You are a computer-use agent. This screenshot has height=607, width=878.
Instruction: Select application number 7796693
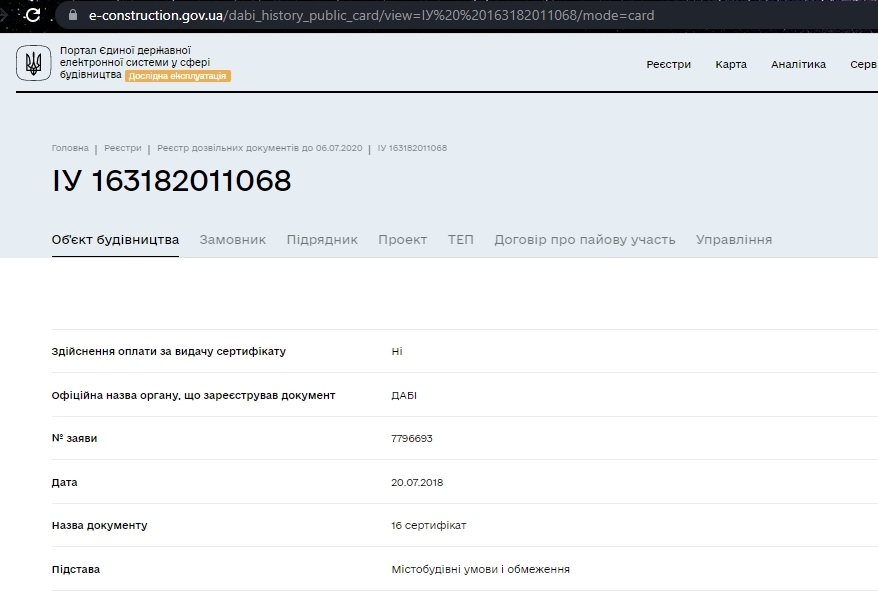pyautogui.click(x=412, y=438)
